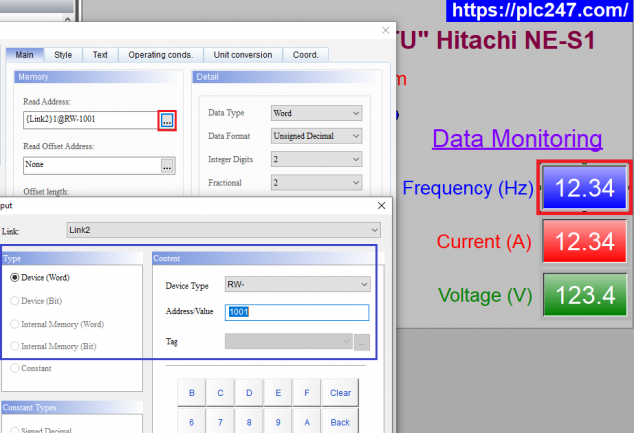Click the Frequency (Hz) label
This screenshot has width=634, height=433.
tap(468, 188)
